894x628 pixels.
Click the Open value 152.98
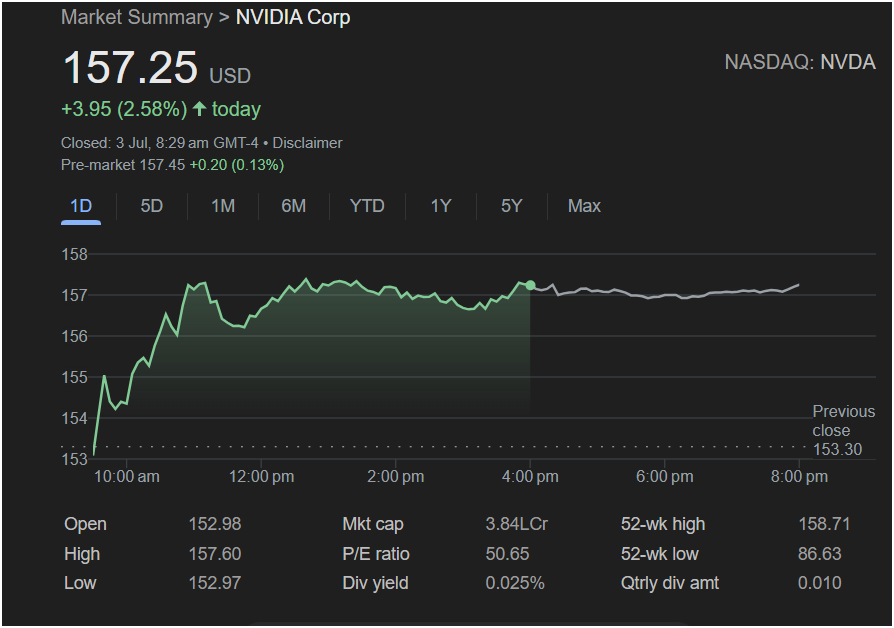pyautogui.click(x=215, y=524)
